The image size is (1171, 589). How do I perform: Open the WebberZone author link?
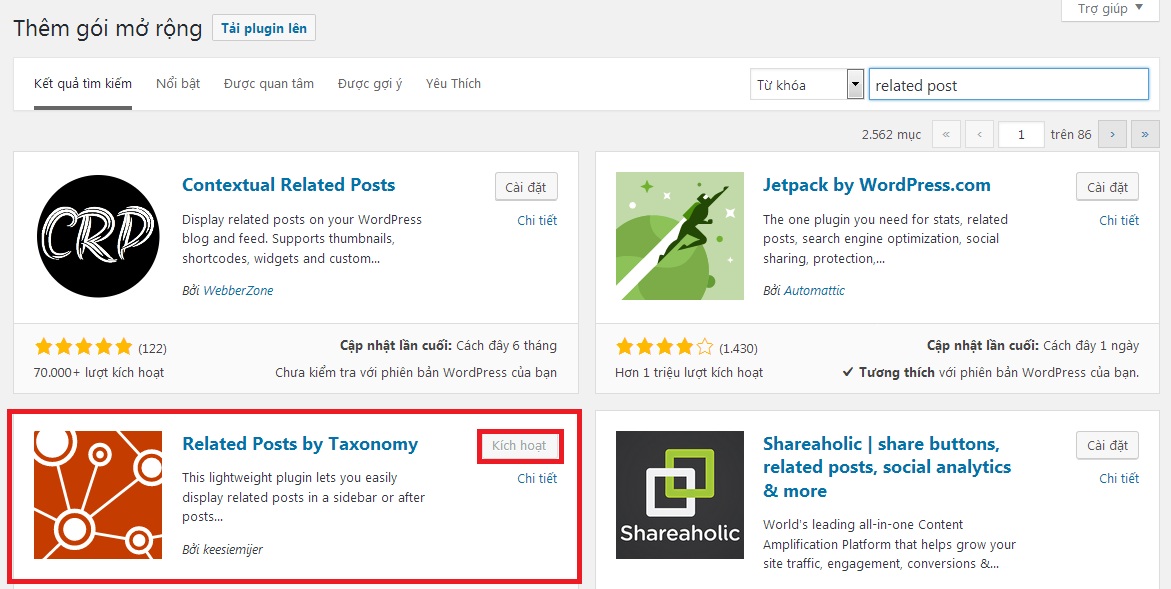238,291
